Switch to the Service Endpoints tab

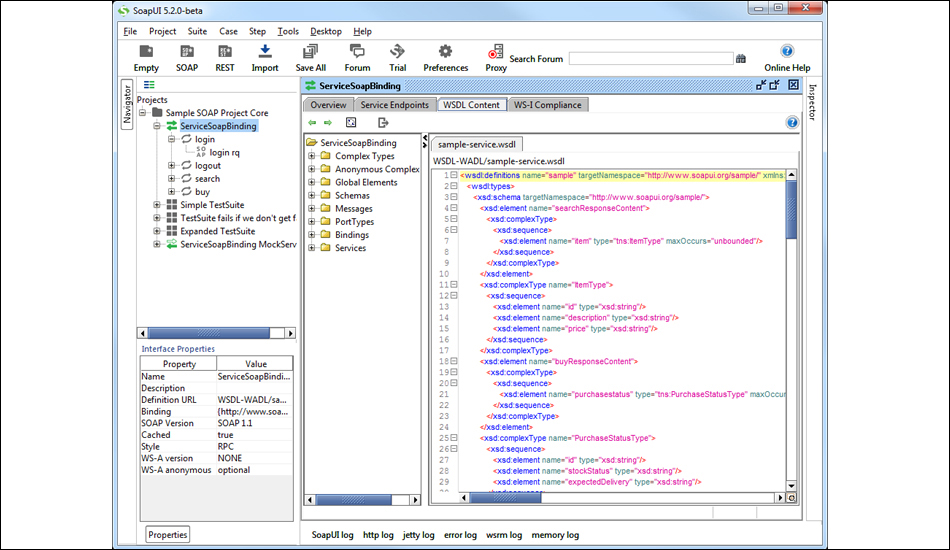click(394, 105)
